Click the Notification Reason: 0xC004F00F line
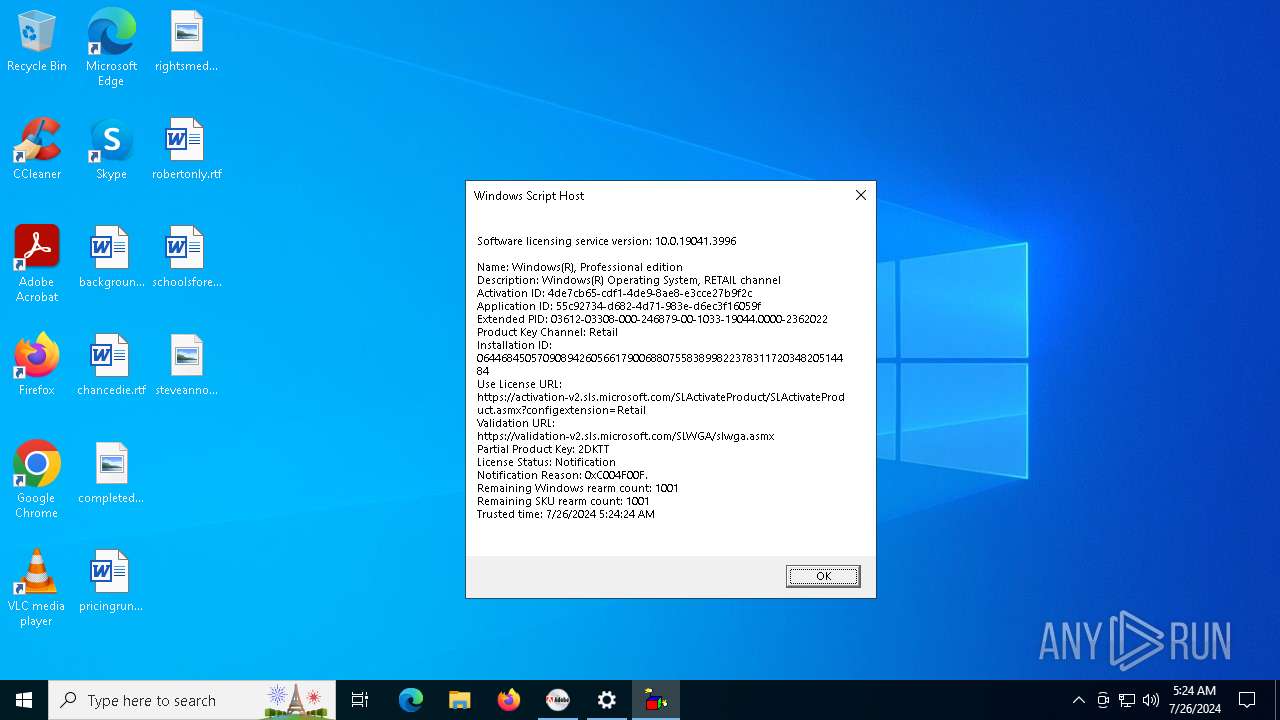Viewport: 1280px width, 720px height. pos(562,475)
